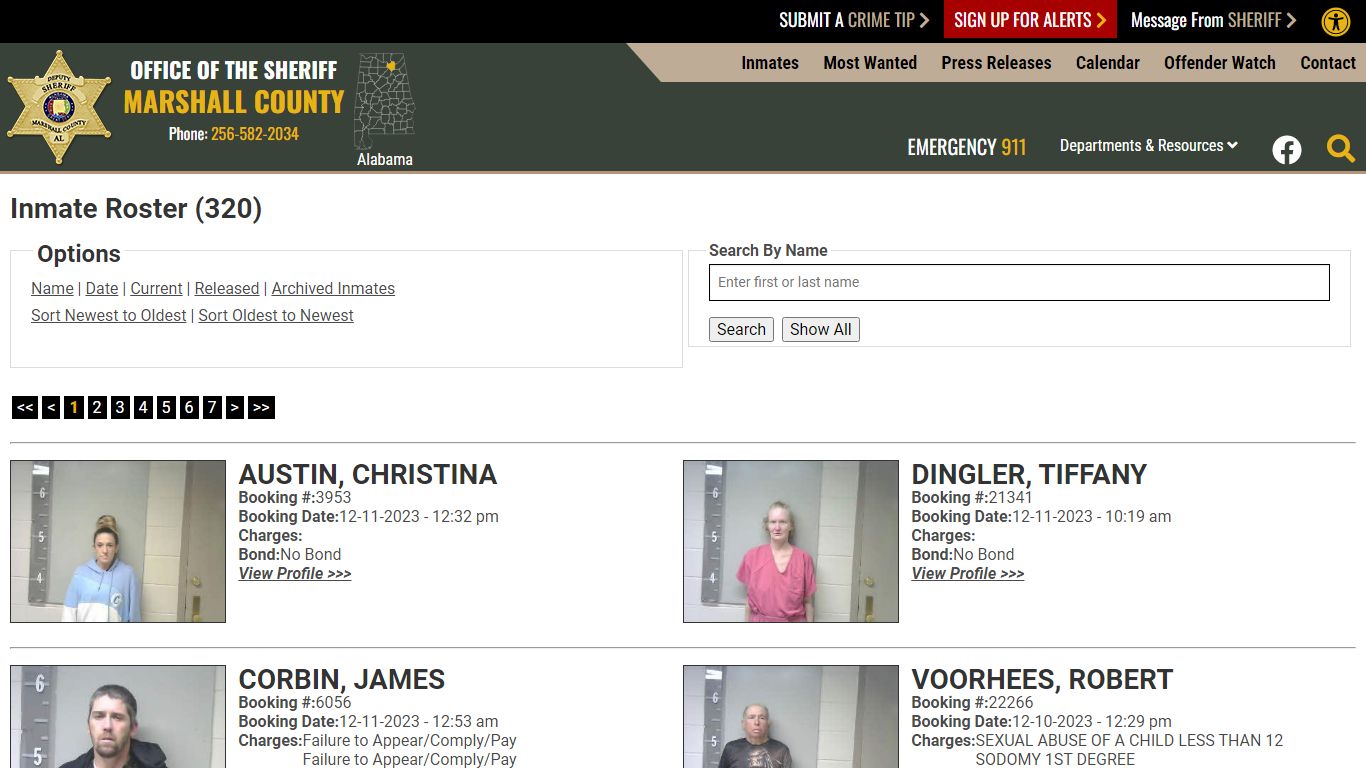
Task: Go to previous page (<)
Action: (51, 407)
